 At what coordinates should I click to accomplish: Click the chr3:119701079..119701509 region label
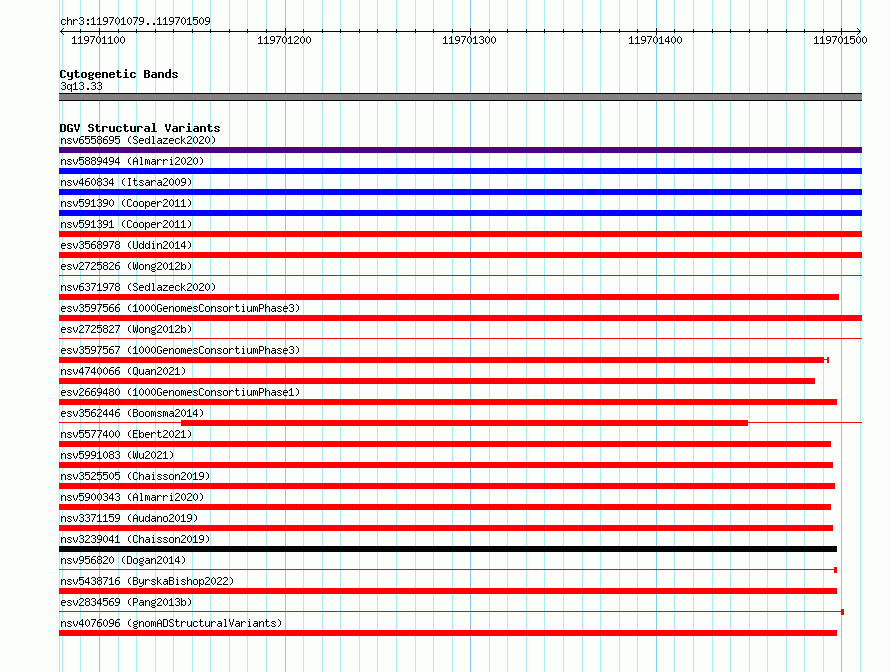pyautogui.click(x=135, y=21)
